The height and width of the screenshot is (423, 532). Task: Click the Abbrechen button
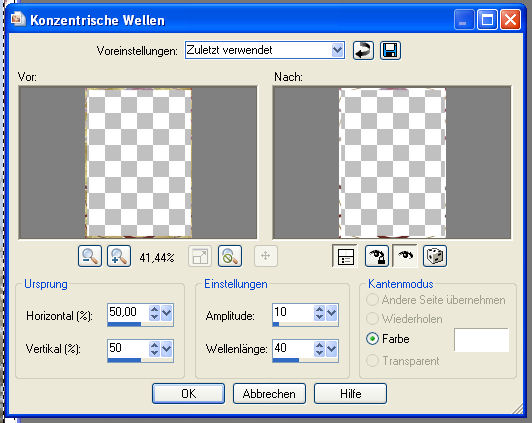coord(269,393)
